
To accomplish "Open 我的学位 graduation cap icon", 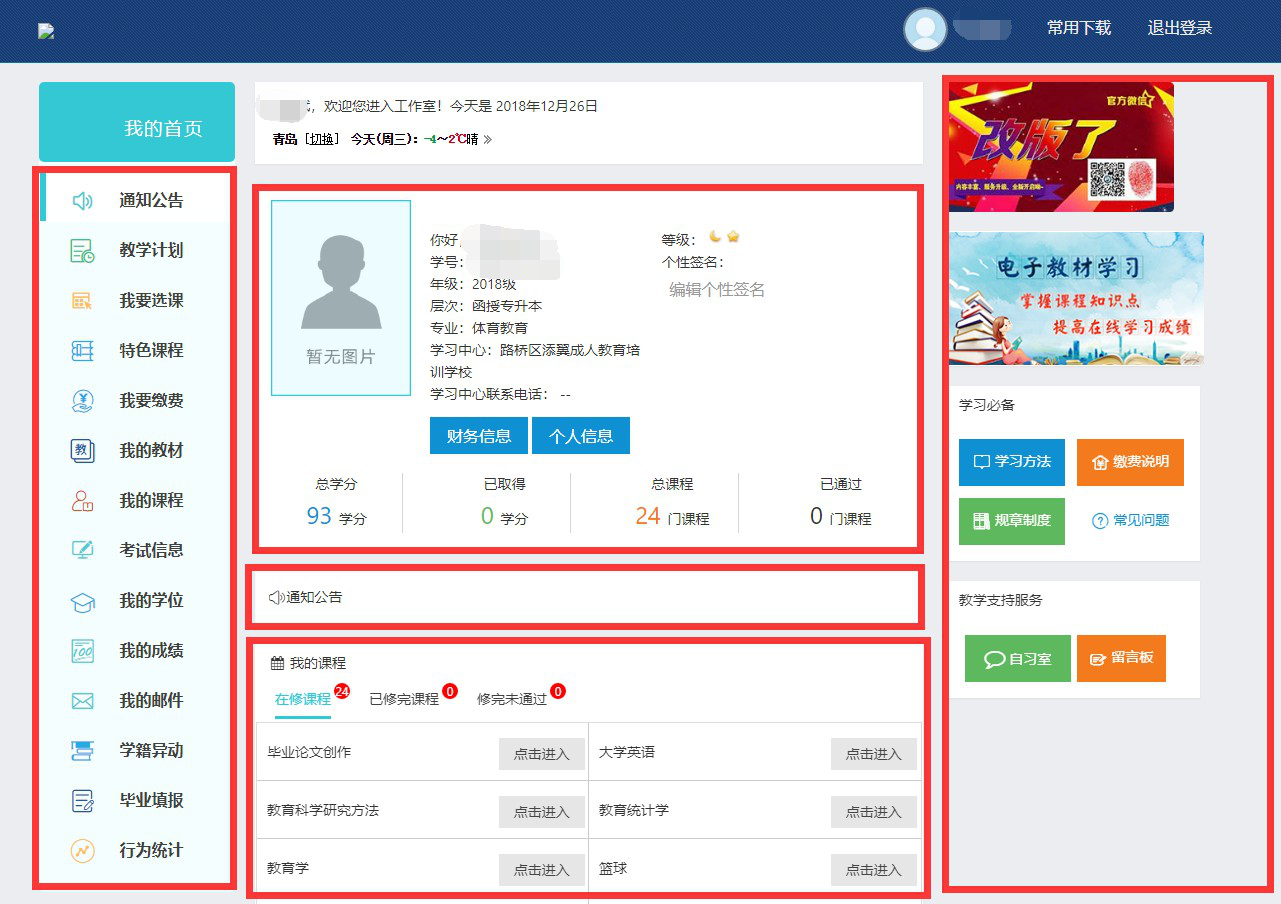I will coord(83,601).
